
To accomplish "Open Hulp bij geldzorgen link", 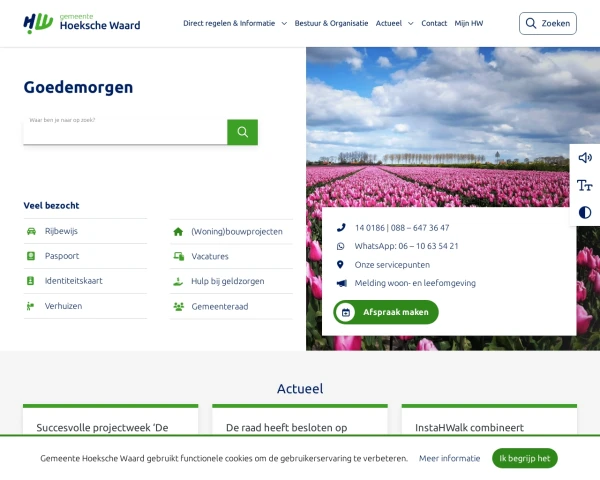I will pyautogui.click(x=228, y=281).
